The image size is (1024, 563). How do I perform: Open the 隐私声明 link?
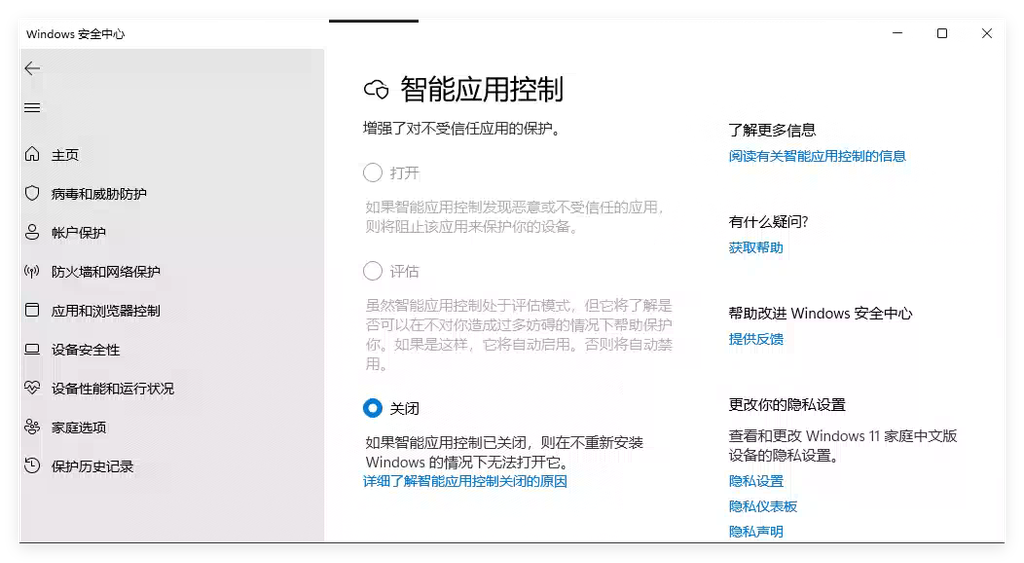(x=756, y=532)
